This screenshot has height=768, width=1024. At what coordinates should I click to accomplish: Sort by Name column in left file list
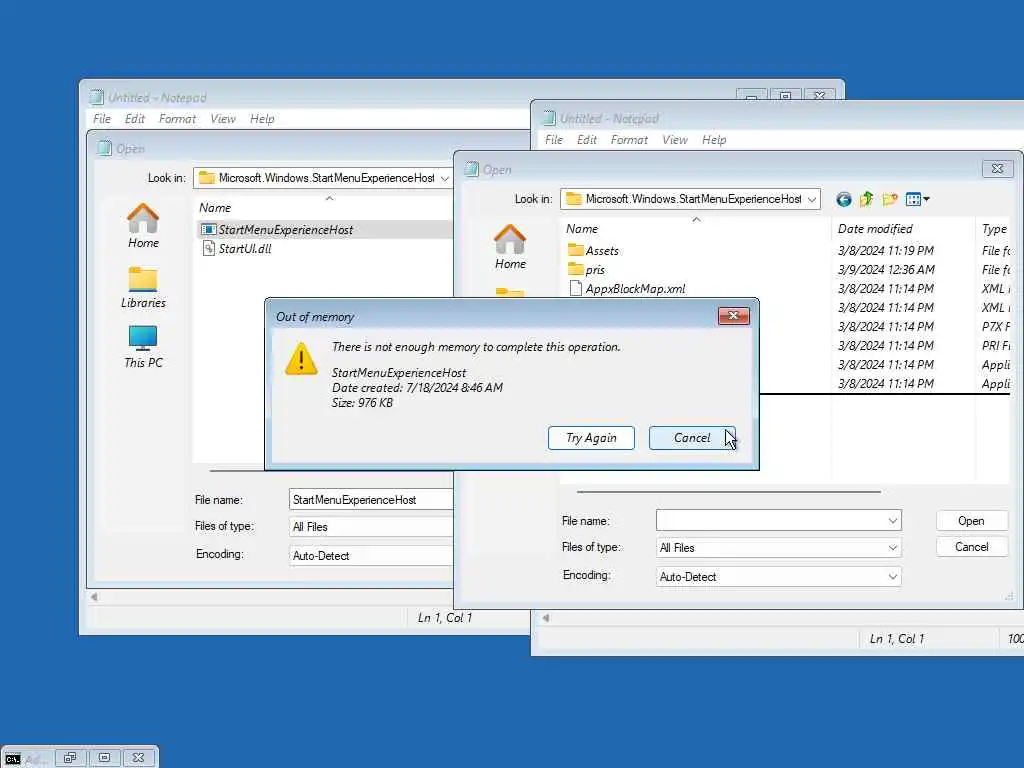tap(325, 208)
